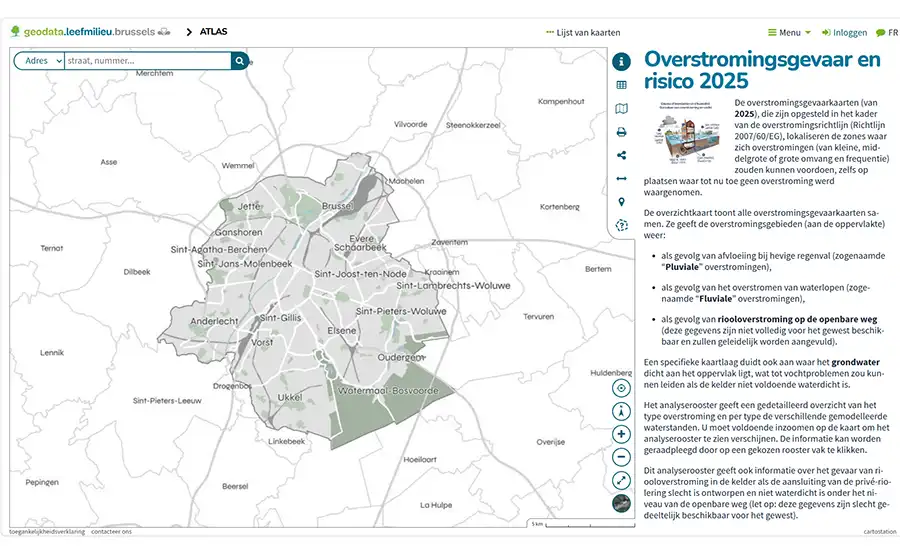The width and height of the screenshot is (900, 554).
Task: Toggle fullscreen map view
Action: click(621, 481)
